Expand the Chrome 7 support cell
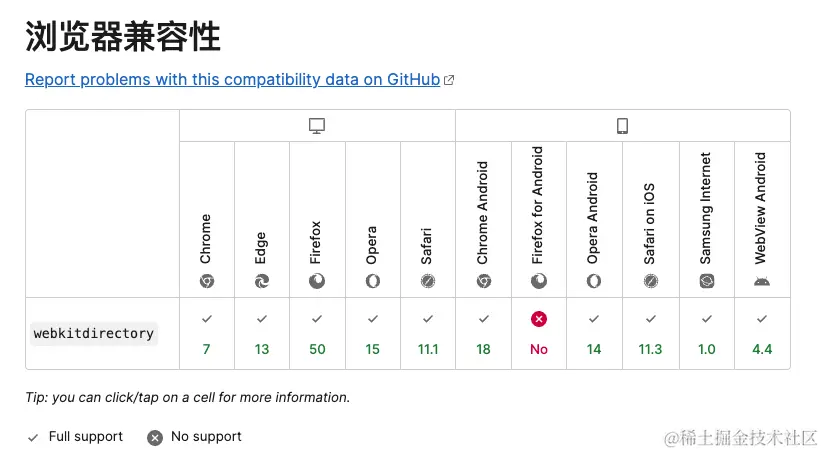Image resolution: width=824 pixels, height=454 pixels. click(x=207, y=334)
